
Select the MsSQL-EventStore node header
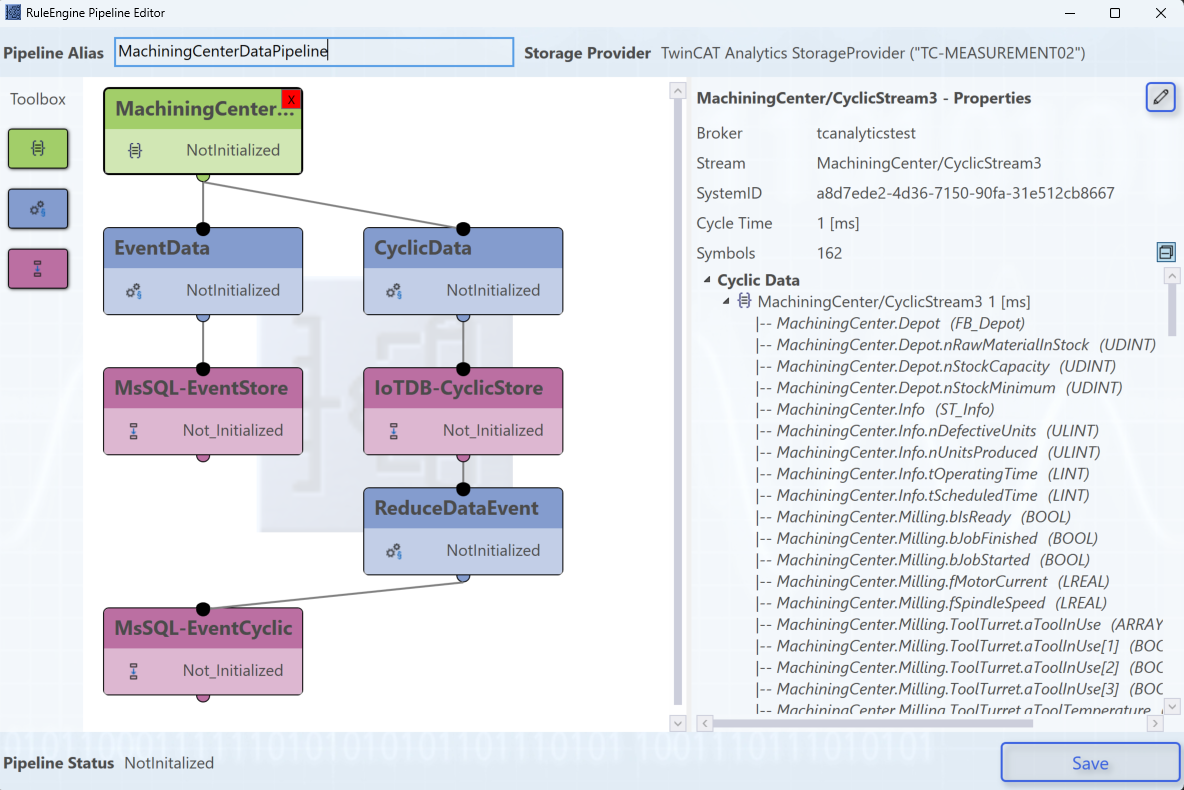coord(203,389)
